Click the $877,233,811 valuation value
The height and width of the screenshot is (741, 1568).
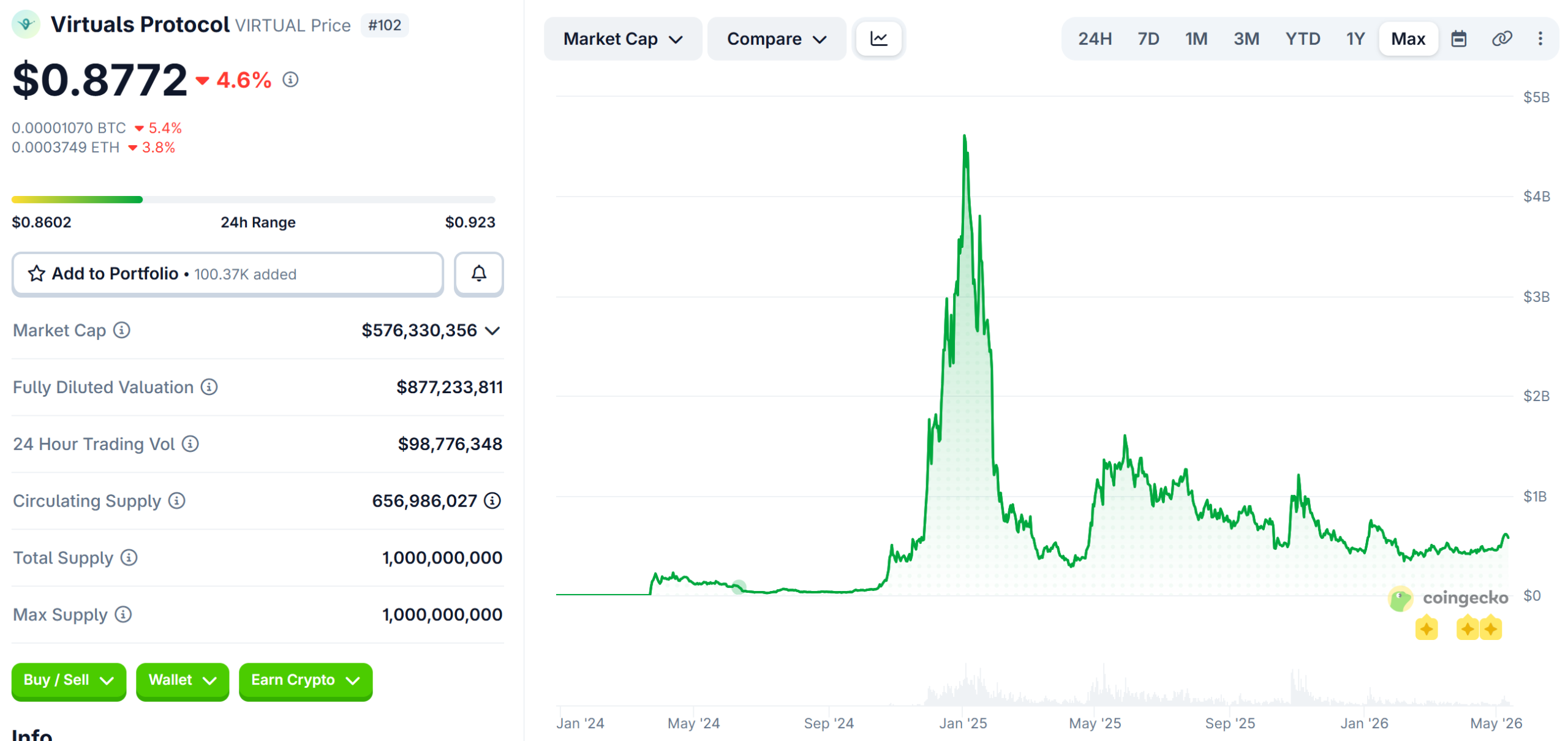point(449,387)
